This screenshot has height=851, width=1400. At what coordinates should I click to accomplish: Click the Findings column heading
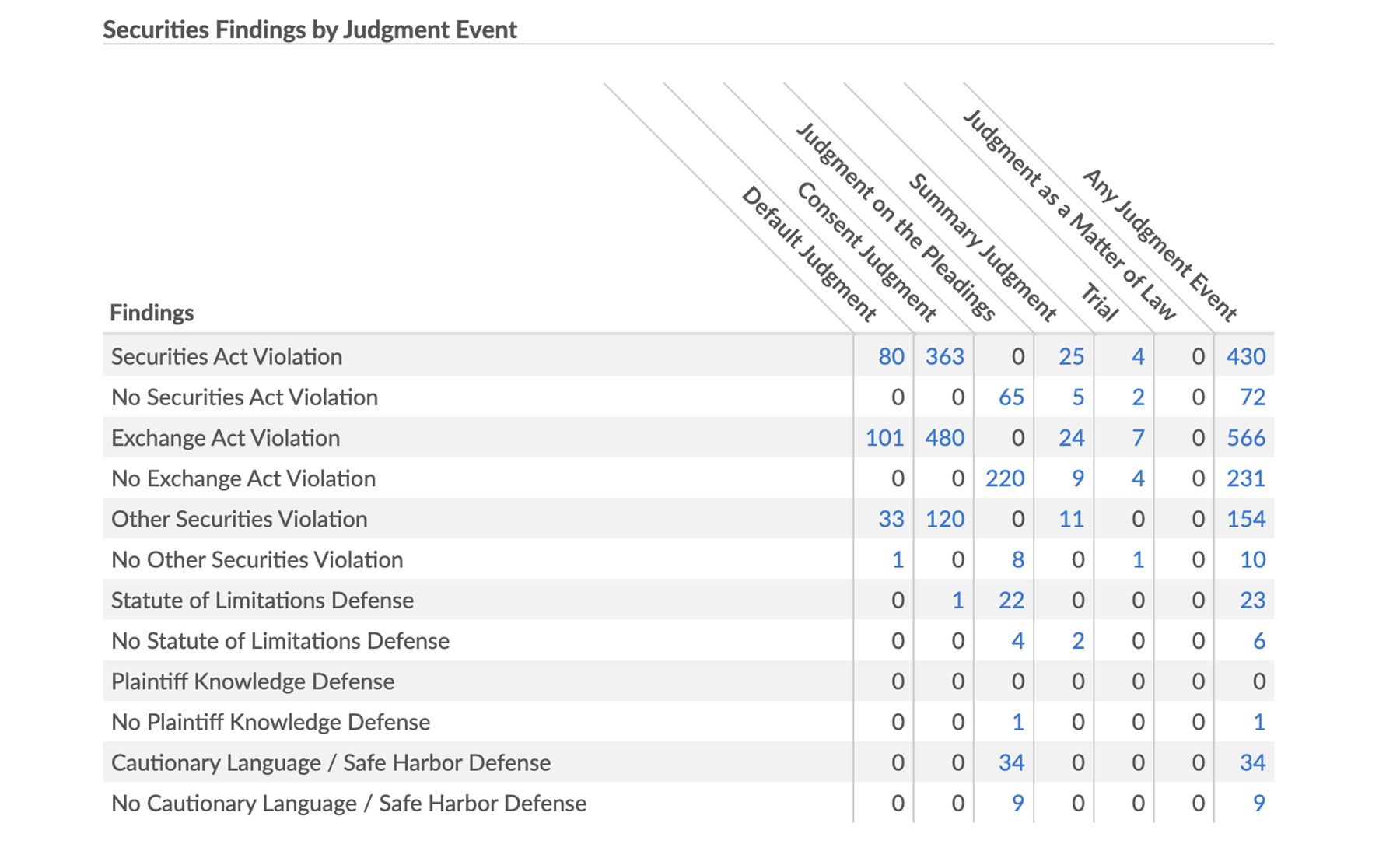click(x=152, y=313)
